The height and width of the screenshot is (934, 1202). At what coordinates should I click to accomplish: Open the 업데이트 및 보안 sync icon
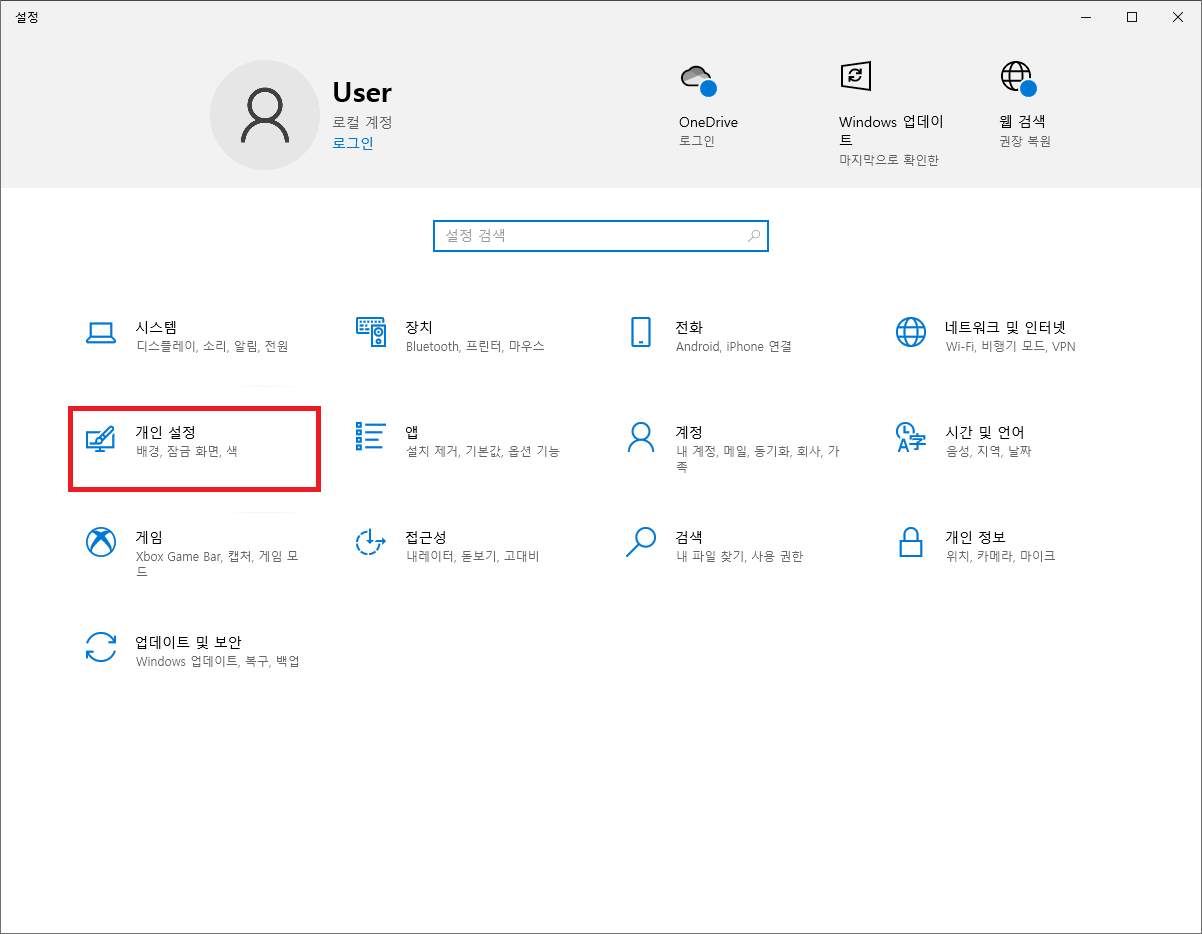[101, 647]
